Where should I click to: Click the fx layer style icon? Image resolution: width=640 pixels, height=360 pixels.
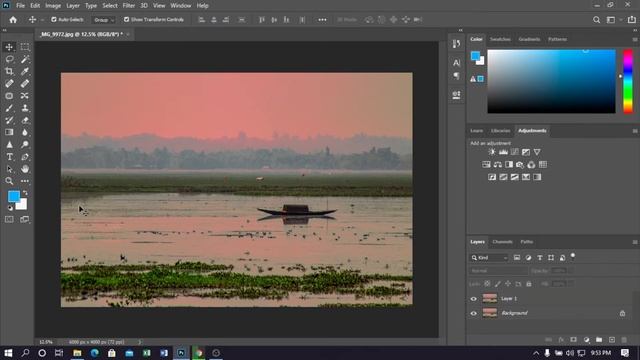[561, 340]
